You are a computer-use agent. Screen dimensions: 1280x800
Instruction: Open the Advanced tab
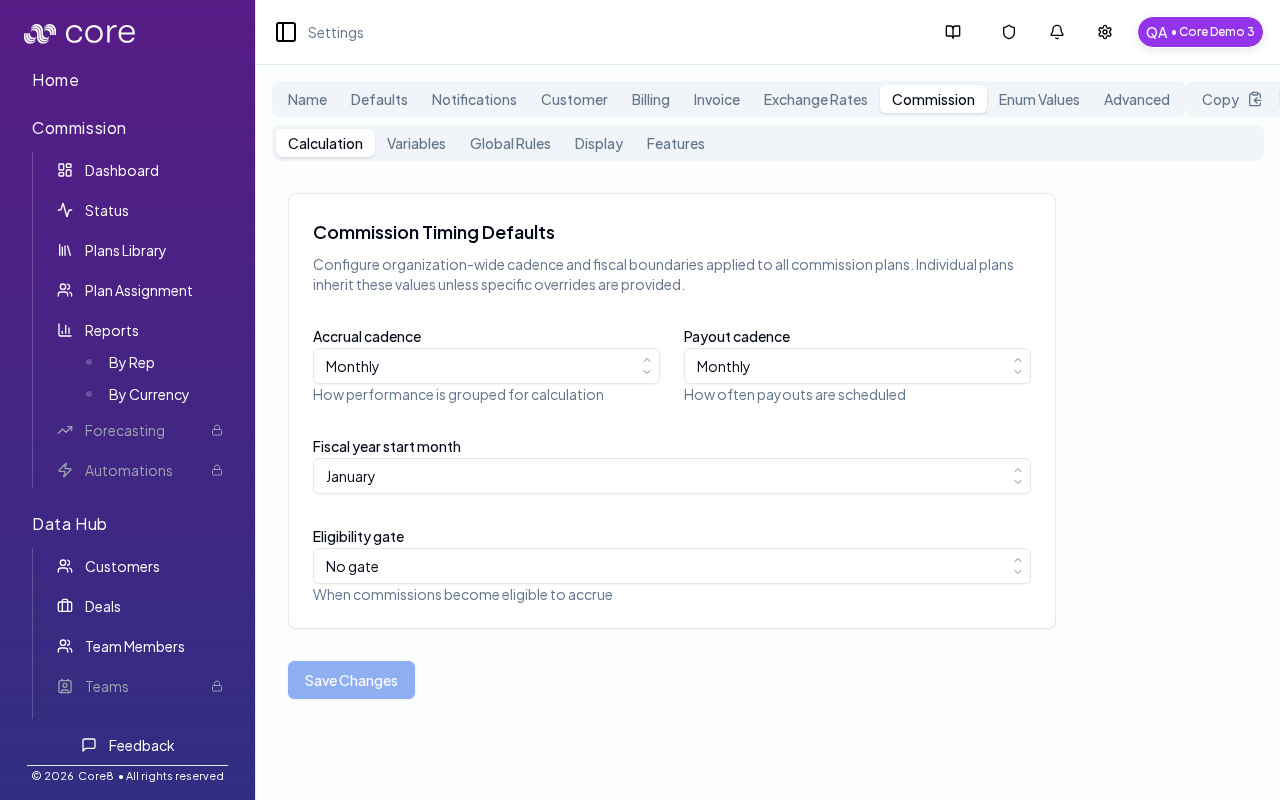1137,99
